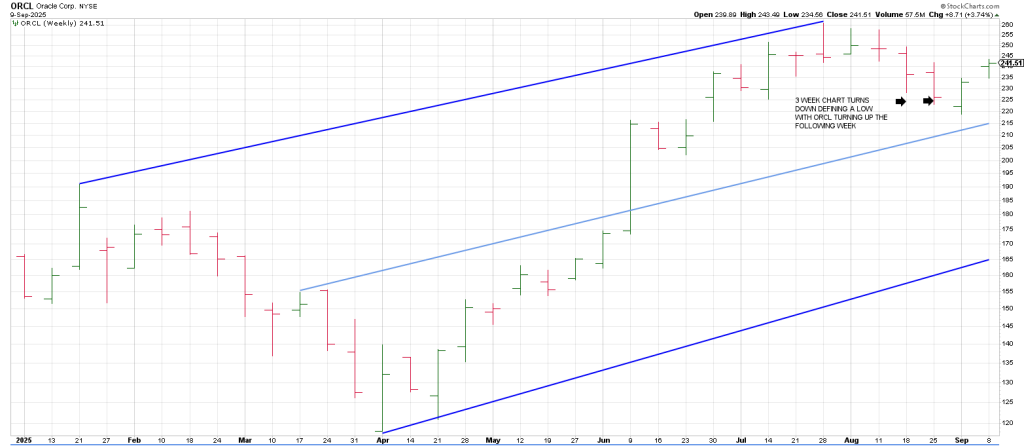This screenshot has width=1024, height=446.
Task: Click the Aug label on date axis
Action: tap(851, 439)
